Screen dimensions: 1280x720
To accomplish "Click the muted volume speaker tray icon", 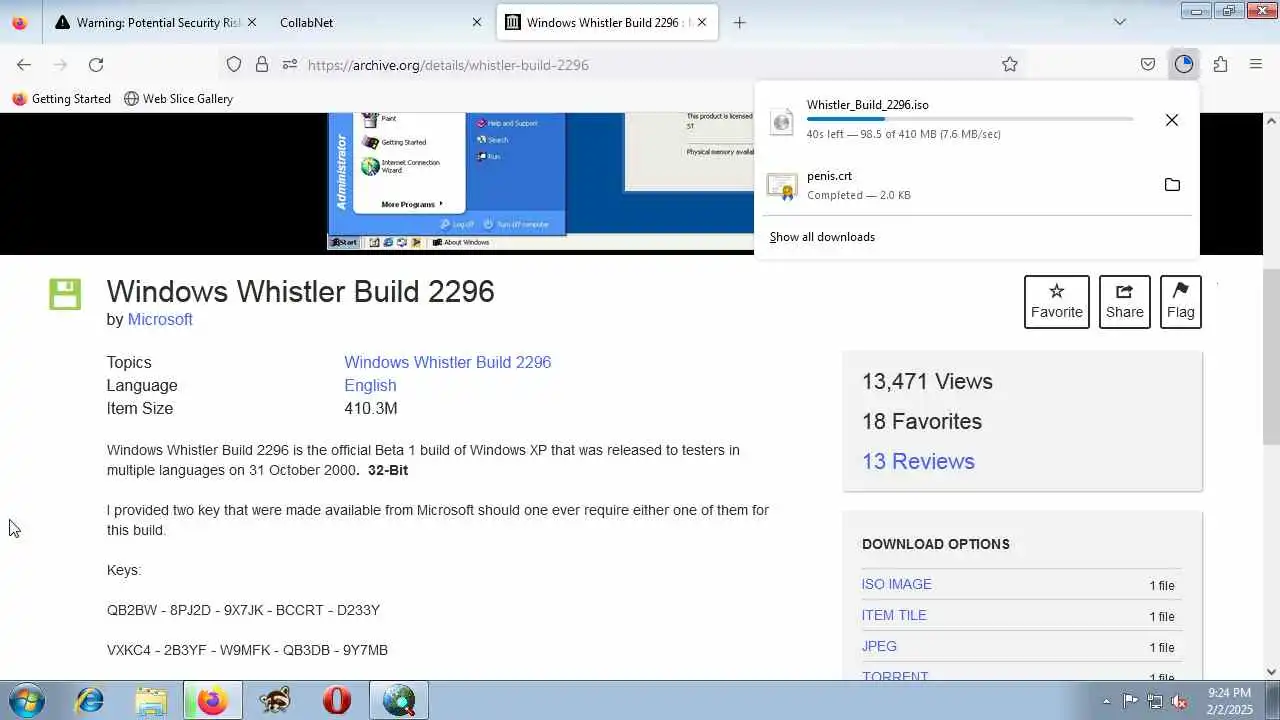I will coord(1179,701).
